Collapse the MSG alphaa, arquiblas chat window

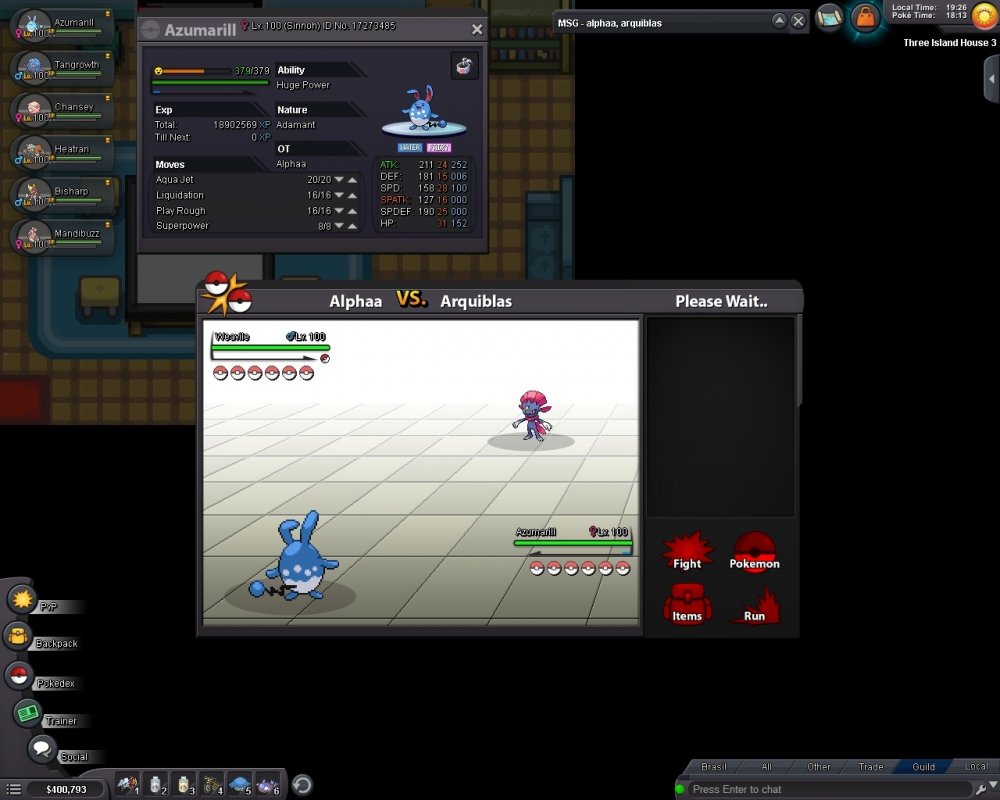click(x=778, y=21)
